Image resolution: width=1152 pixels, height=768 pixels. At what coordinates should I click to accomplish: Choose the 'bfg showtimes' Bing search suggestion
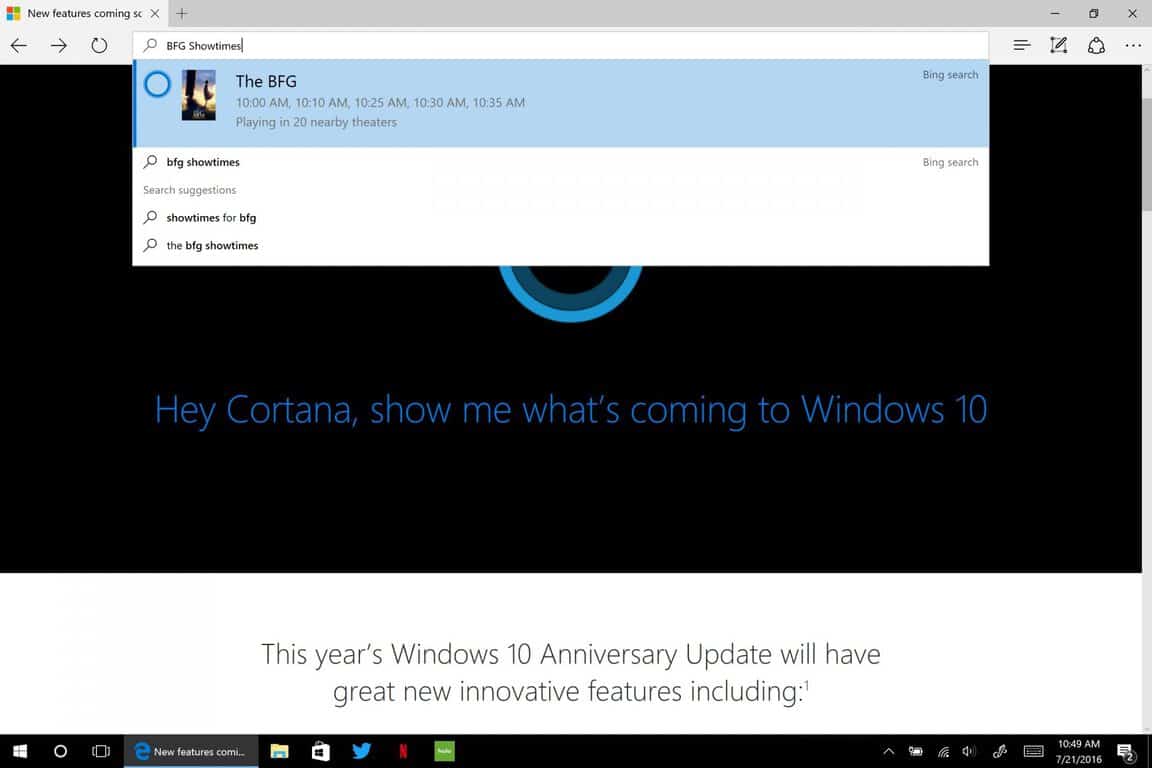click(561, 162)
